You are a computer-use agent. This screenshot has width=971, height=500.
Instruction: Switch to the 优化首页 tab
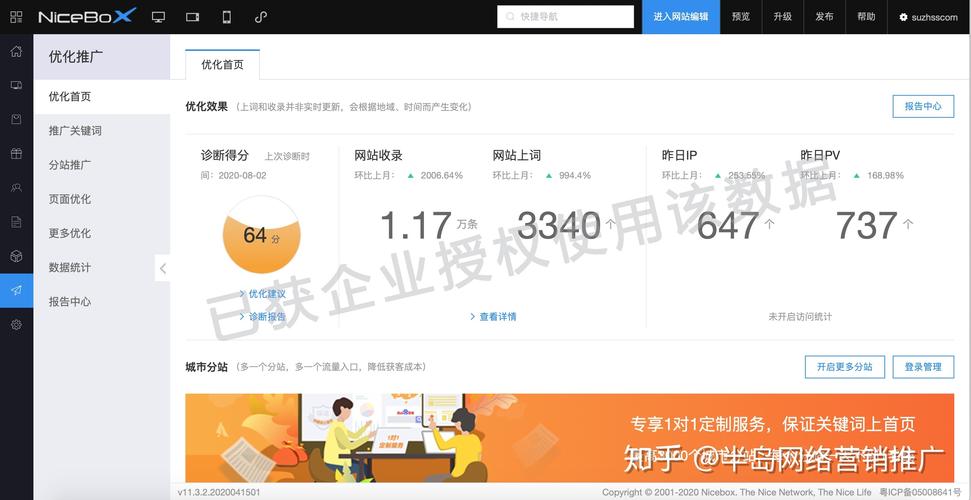coord(222,65)
